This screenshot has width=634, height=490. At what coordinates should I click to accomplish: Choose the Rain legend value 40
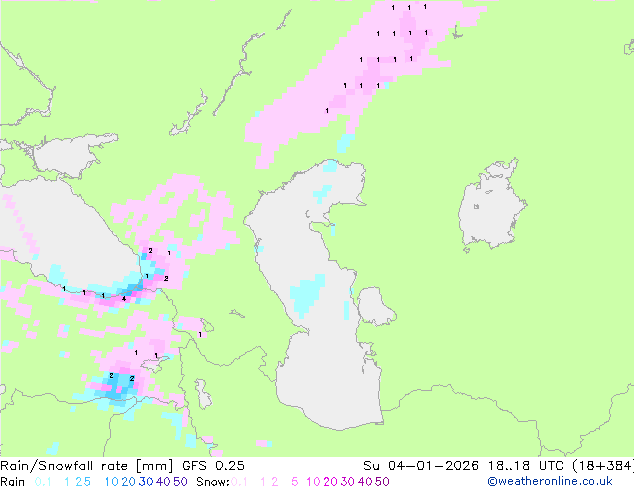[163, 482]
